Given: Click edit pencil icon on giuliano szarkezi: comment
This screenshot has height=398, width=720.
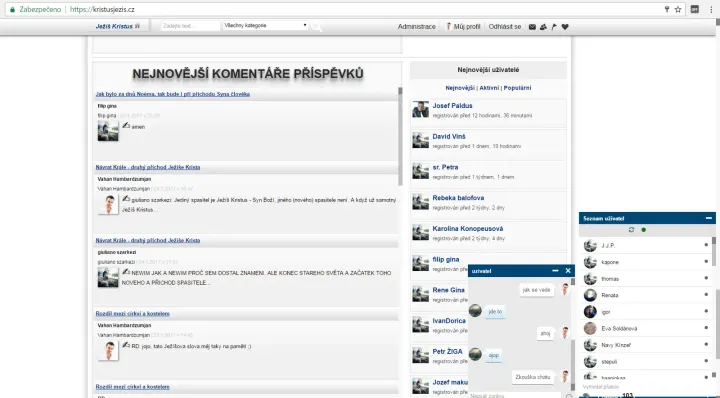Looking at the screenshot, I should 126,199.
